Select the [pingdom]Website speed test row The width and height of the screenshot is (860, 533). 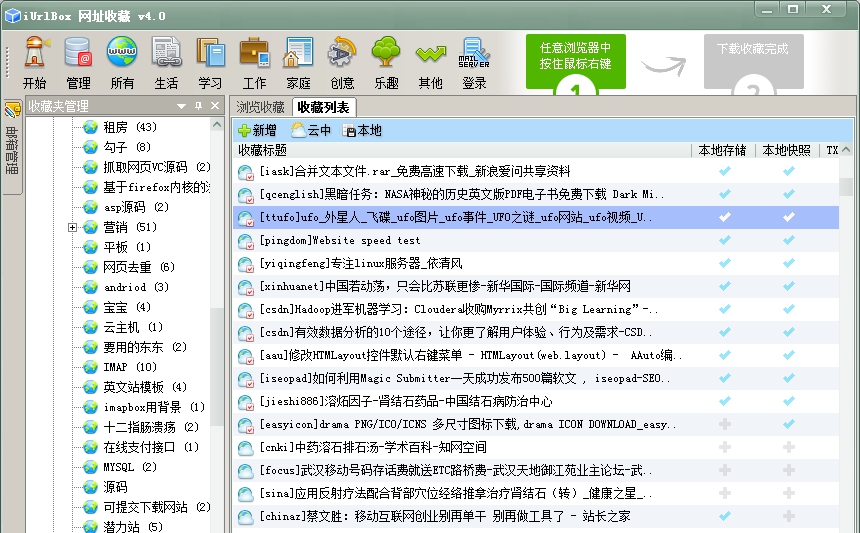pos(536,240)
